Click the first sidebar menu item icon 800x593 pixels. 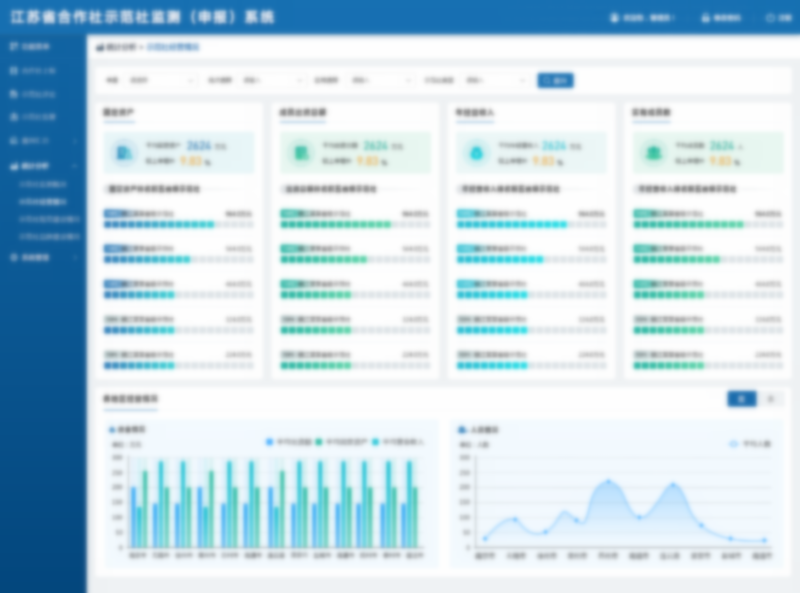point(13,47)
